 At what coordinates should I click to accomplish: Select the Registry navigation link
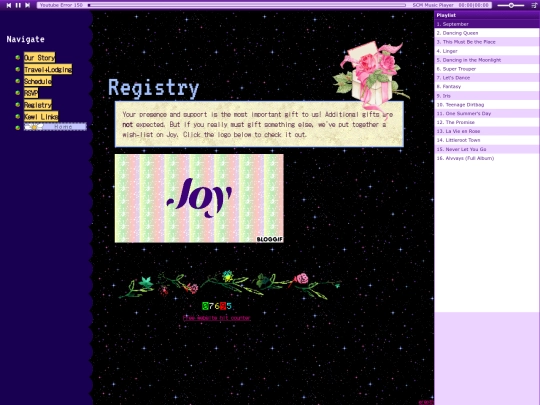point(38,105)
